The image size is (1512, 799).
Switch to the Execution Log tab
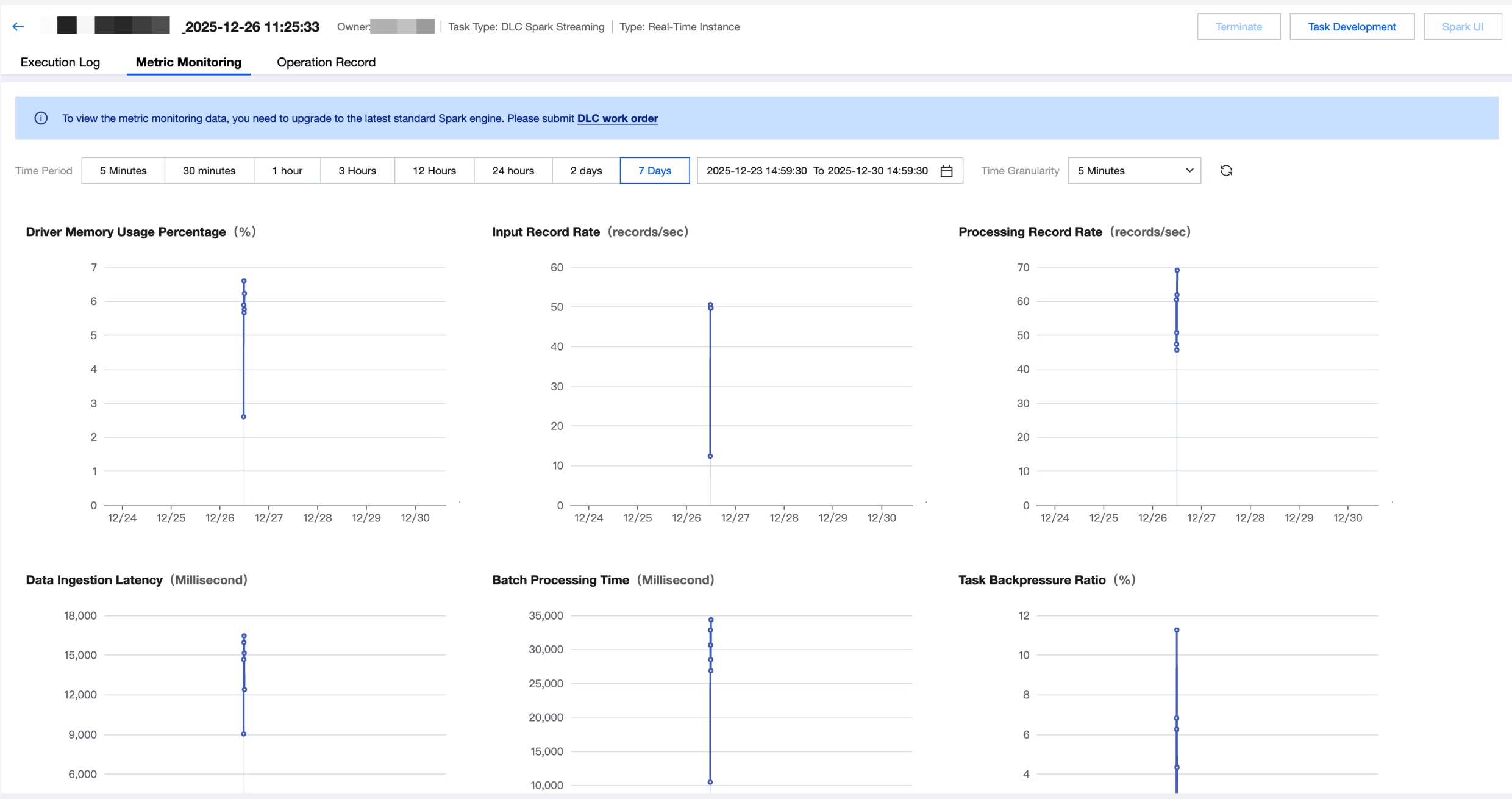tap(60, 62)
